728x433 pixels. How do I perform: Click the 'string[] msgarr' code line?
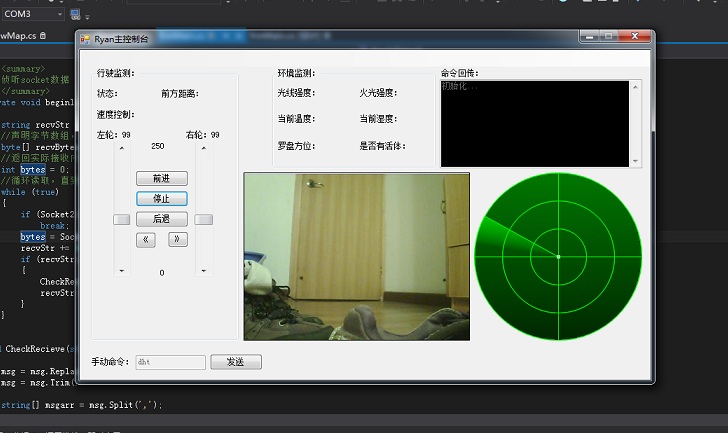tap(81, 405)
